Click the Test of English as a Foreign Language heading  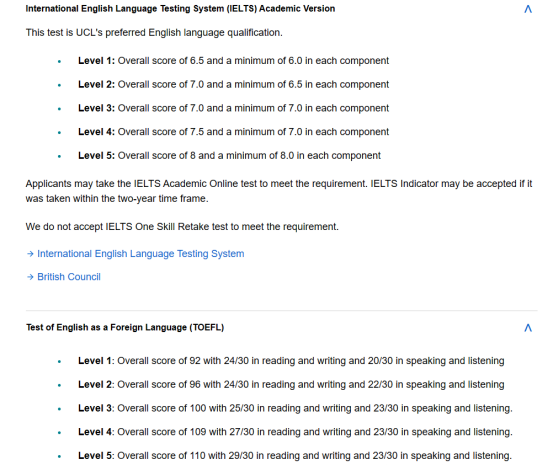tap(125, 328)
